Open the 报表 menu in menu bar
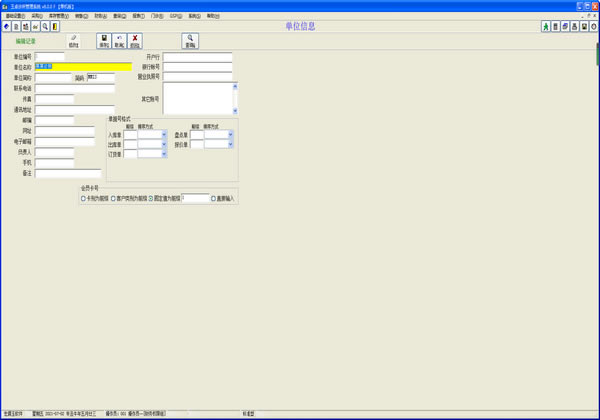Image resolution: width=600 pixels, height=420 pixels. tap(139, 16)
